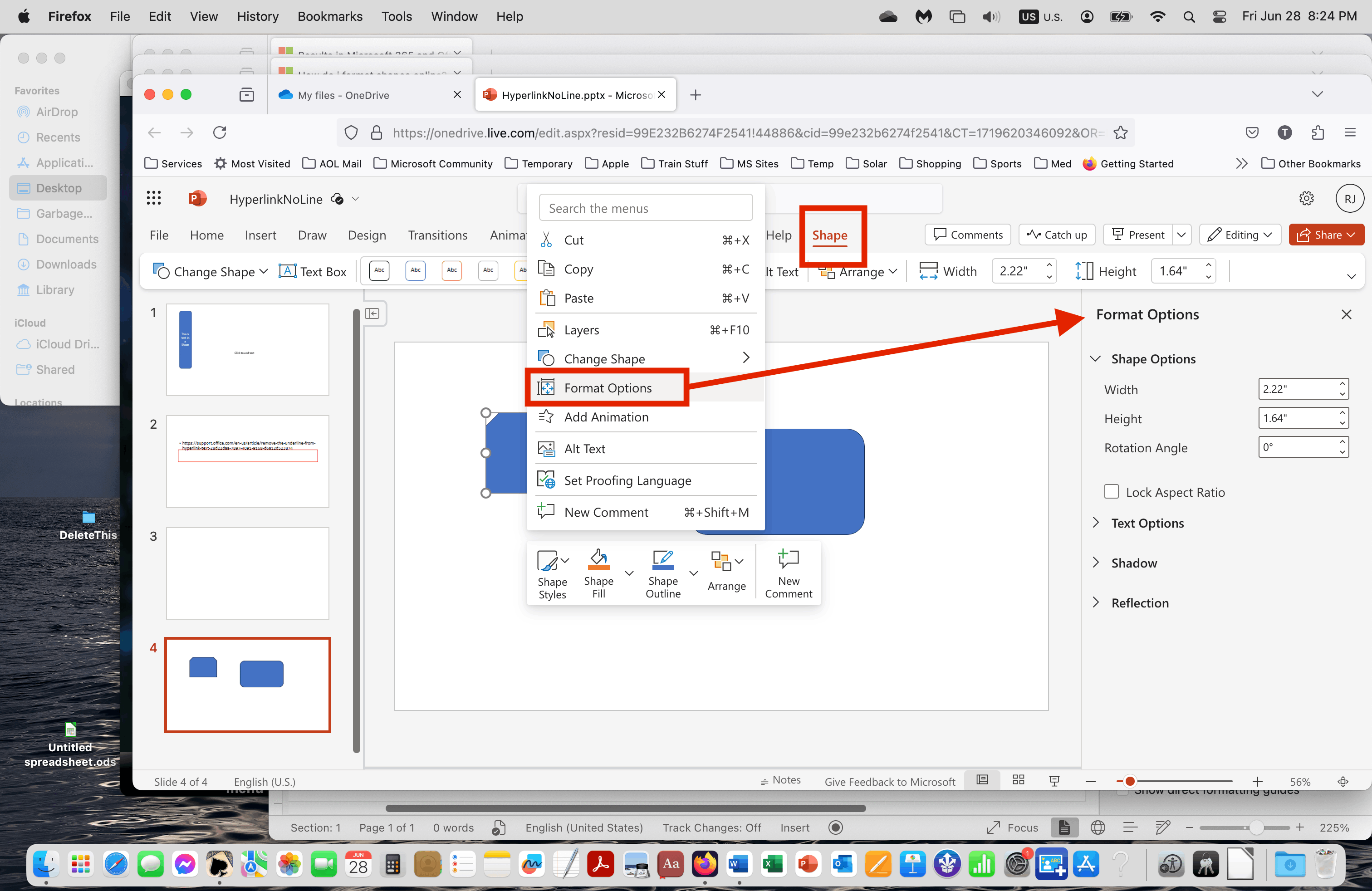The width and height of the screenshot is (1372, 891).
Task: Expand the Text Options section
Action: (x=1147, y=524)
